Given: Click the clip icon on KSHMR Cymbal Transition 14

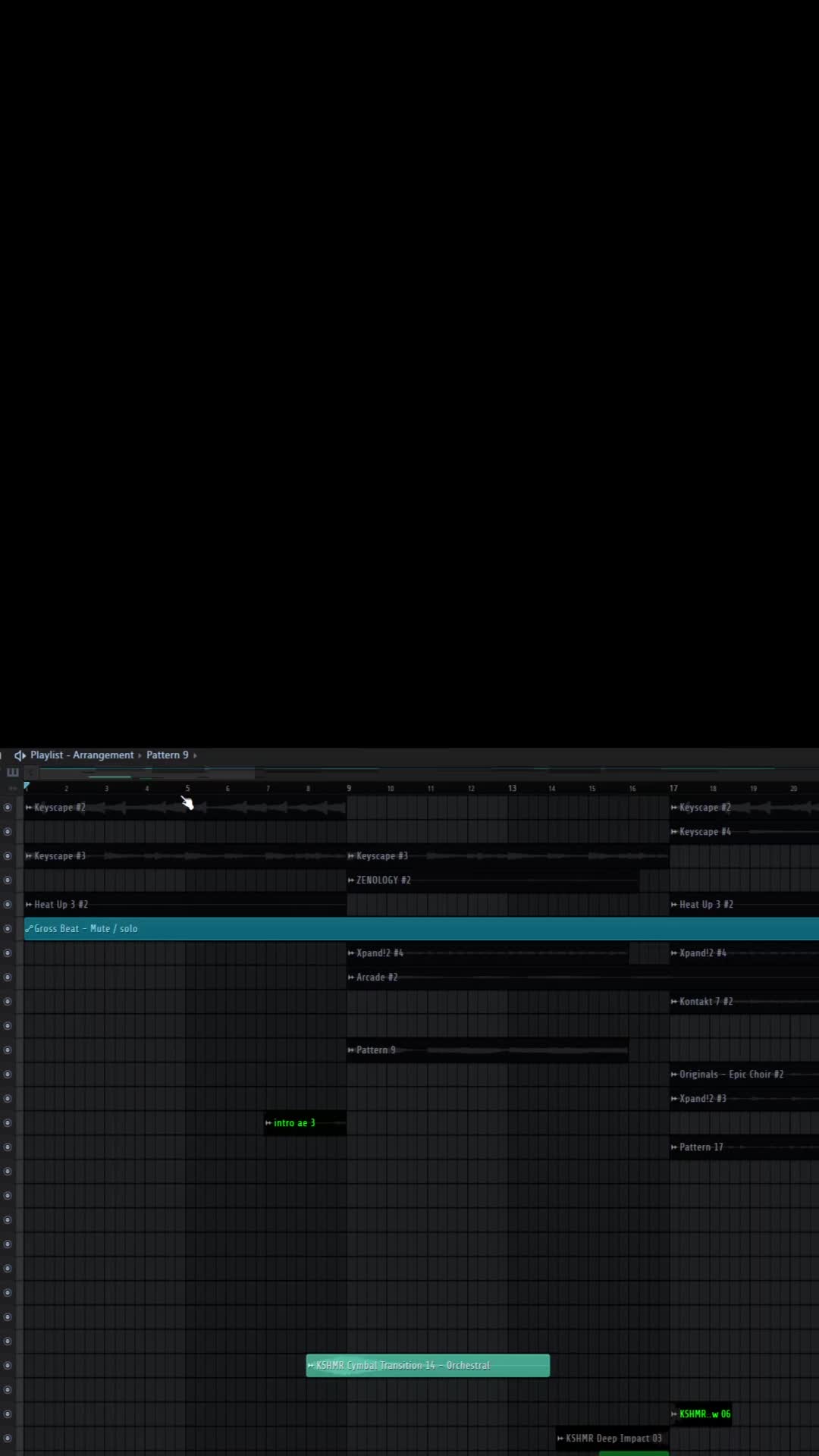Looking at the screenshot, I should [x=311, y=1366].
